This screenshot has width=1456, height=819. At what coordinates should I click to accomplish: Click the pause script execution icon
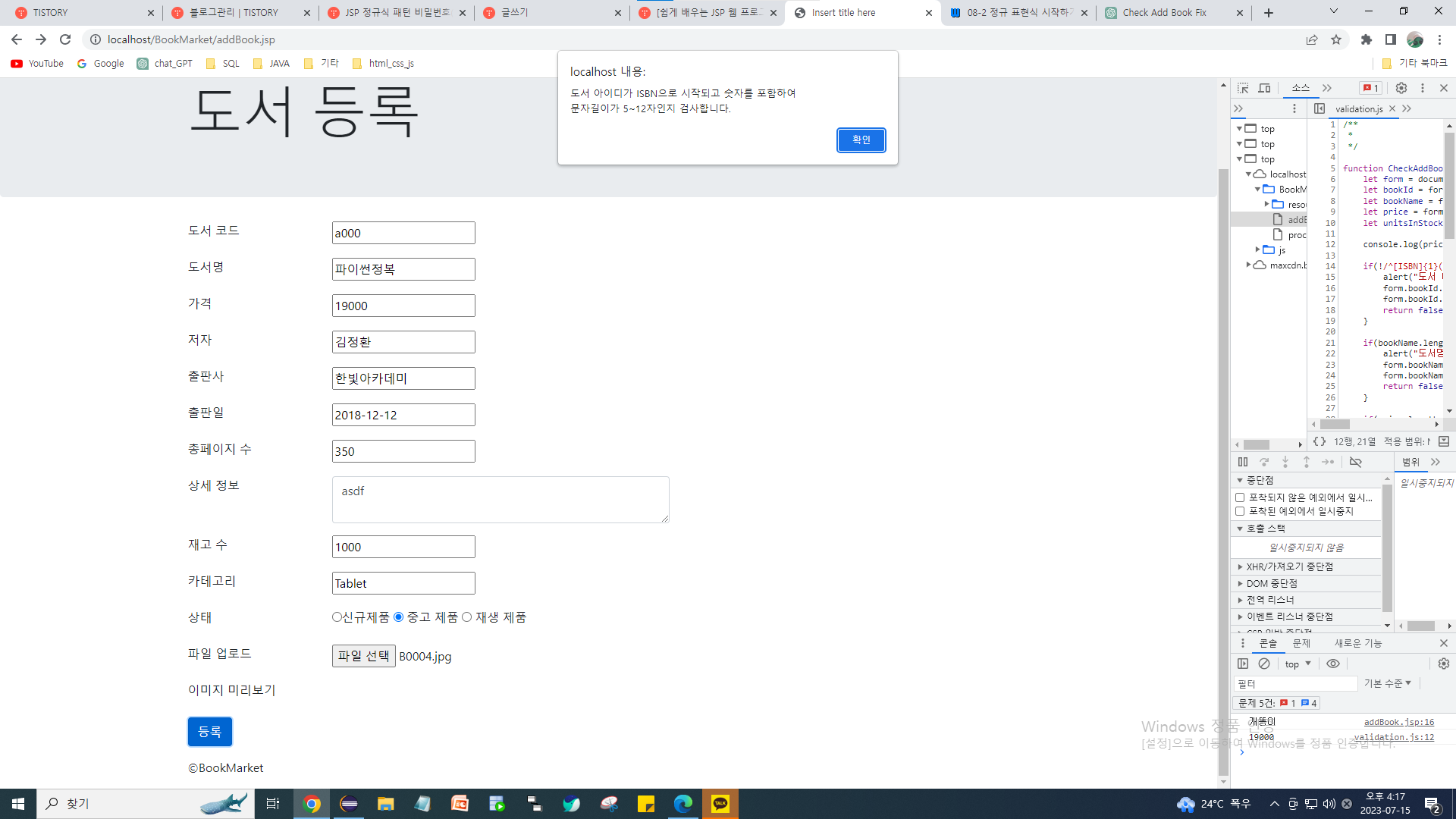1243,462
